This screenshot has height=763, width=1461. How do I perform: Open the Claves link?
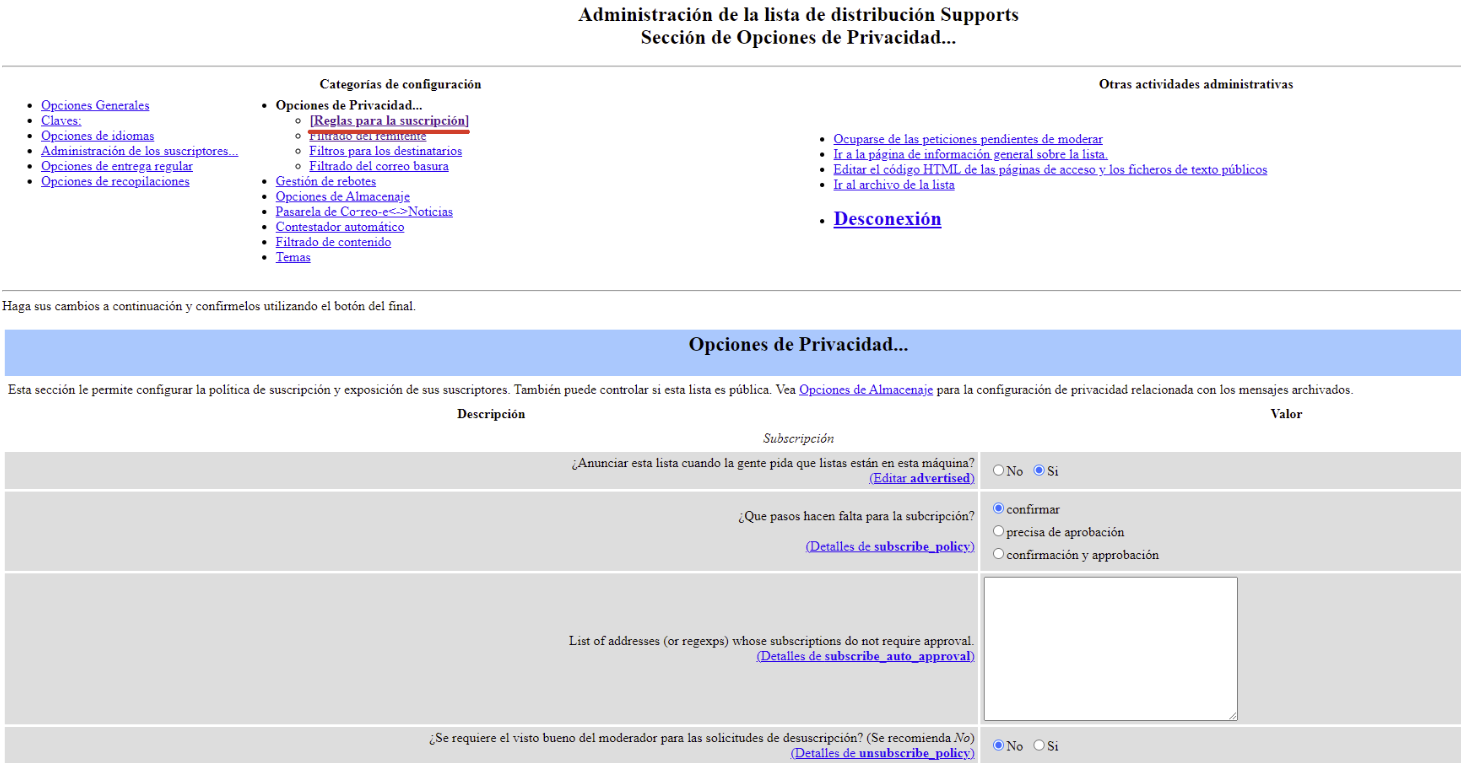pyautogui.click(x=61, y=120)
